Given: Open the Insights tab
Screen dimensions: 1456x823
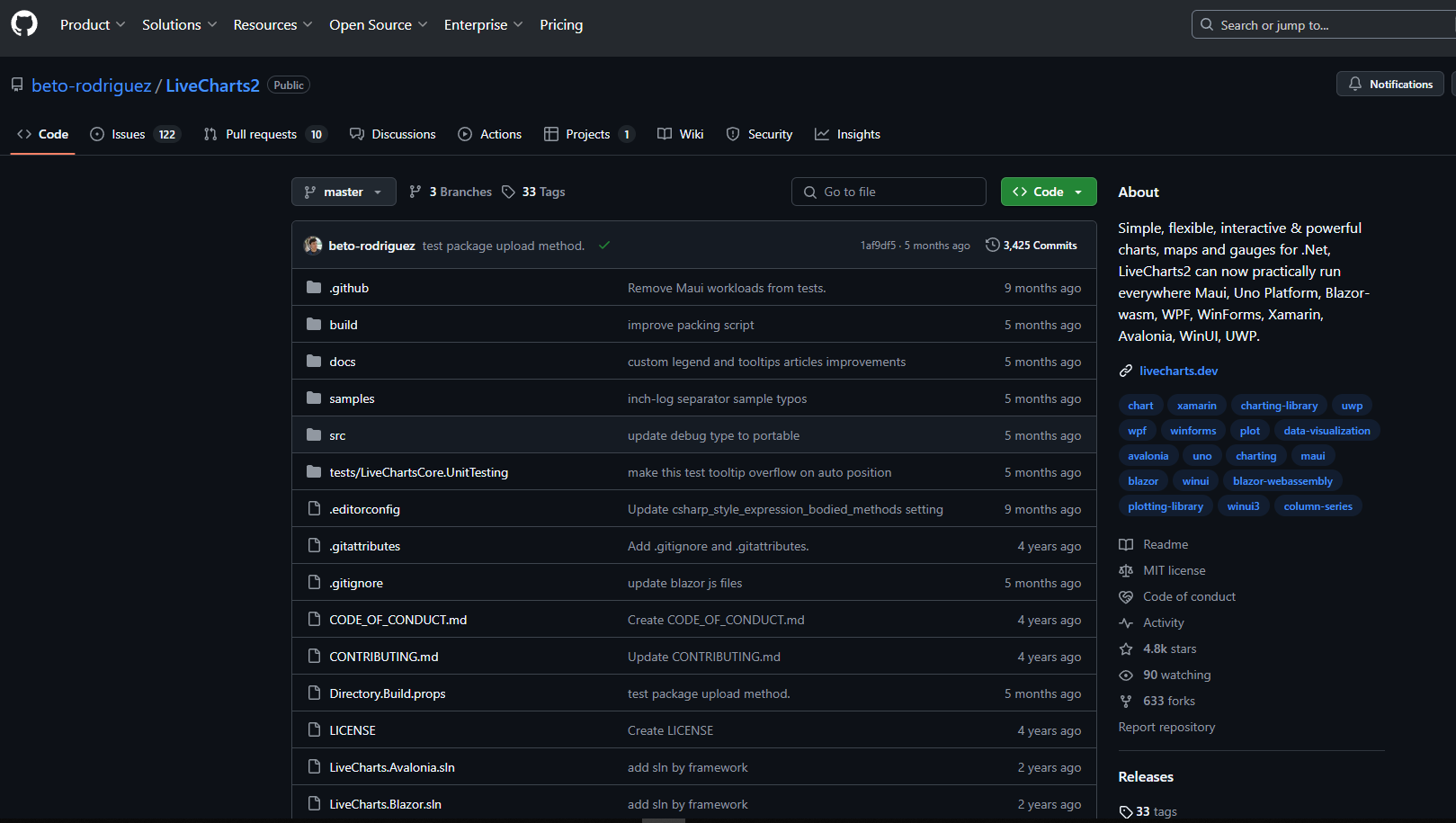Looking at the screenshot, I should pyautogui.click(x=848, y=134).
